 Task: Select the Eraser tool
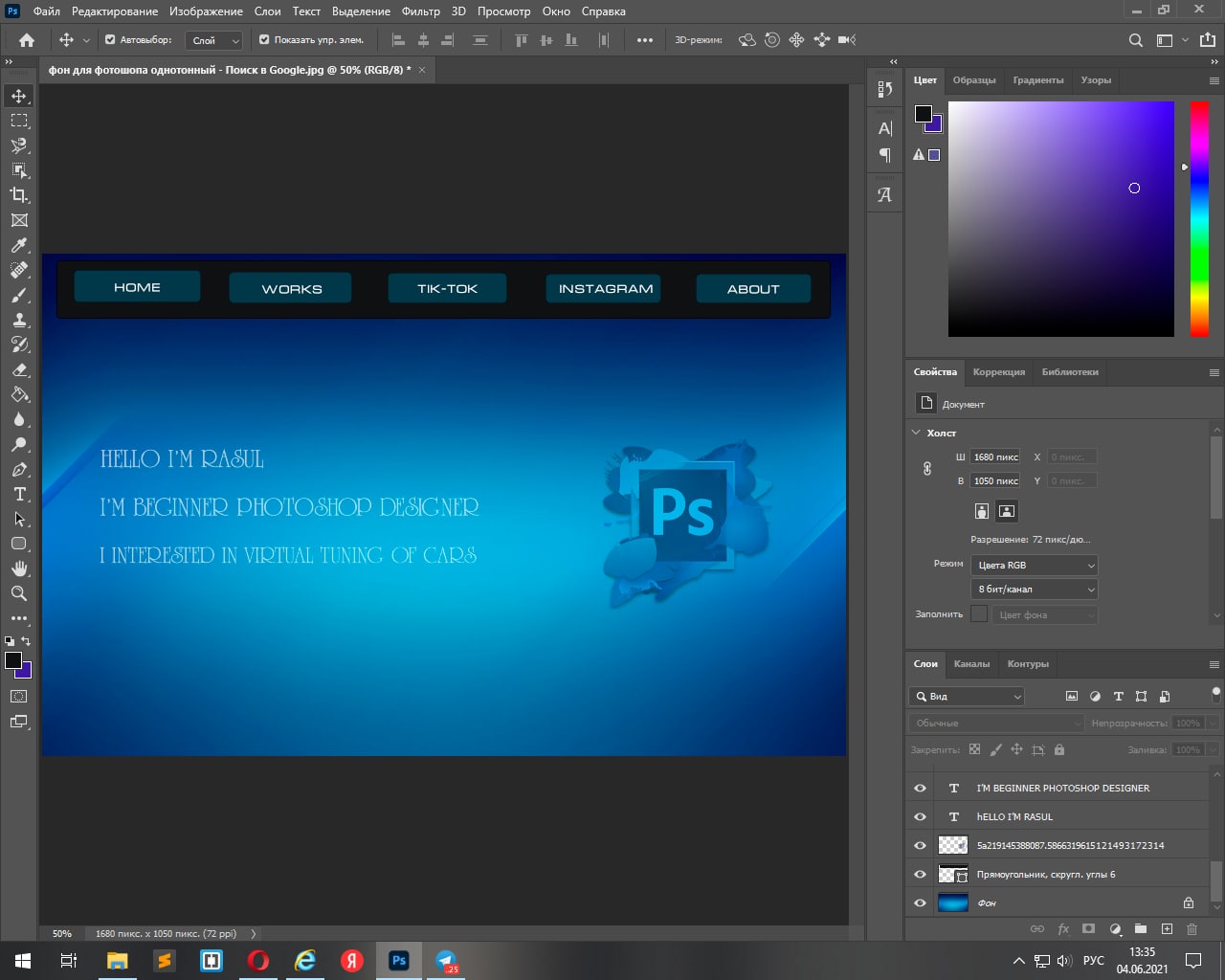[19, 369]
